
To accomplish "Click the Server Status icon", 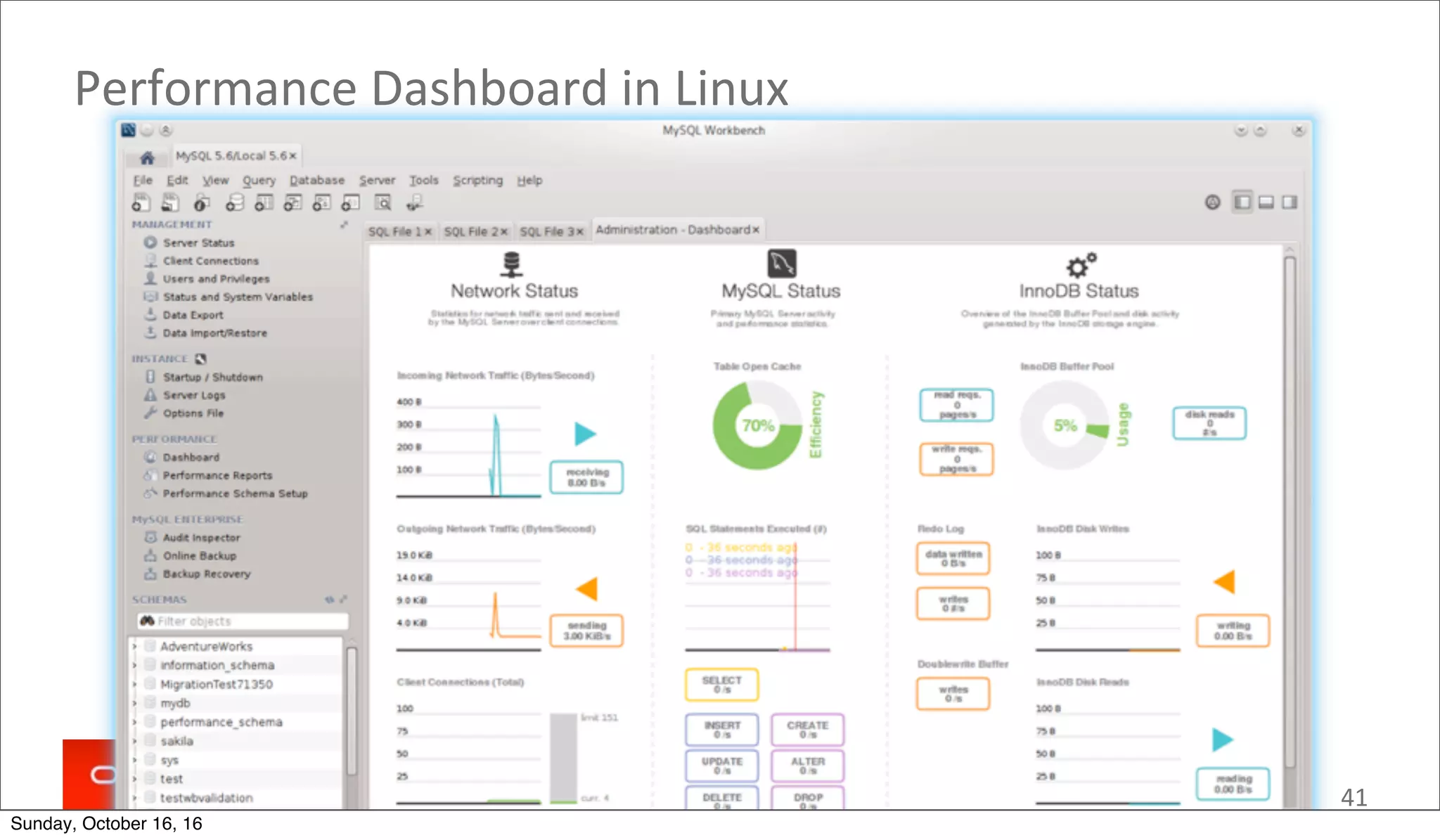I will pos(150,243).
